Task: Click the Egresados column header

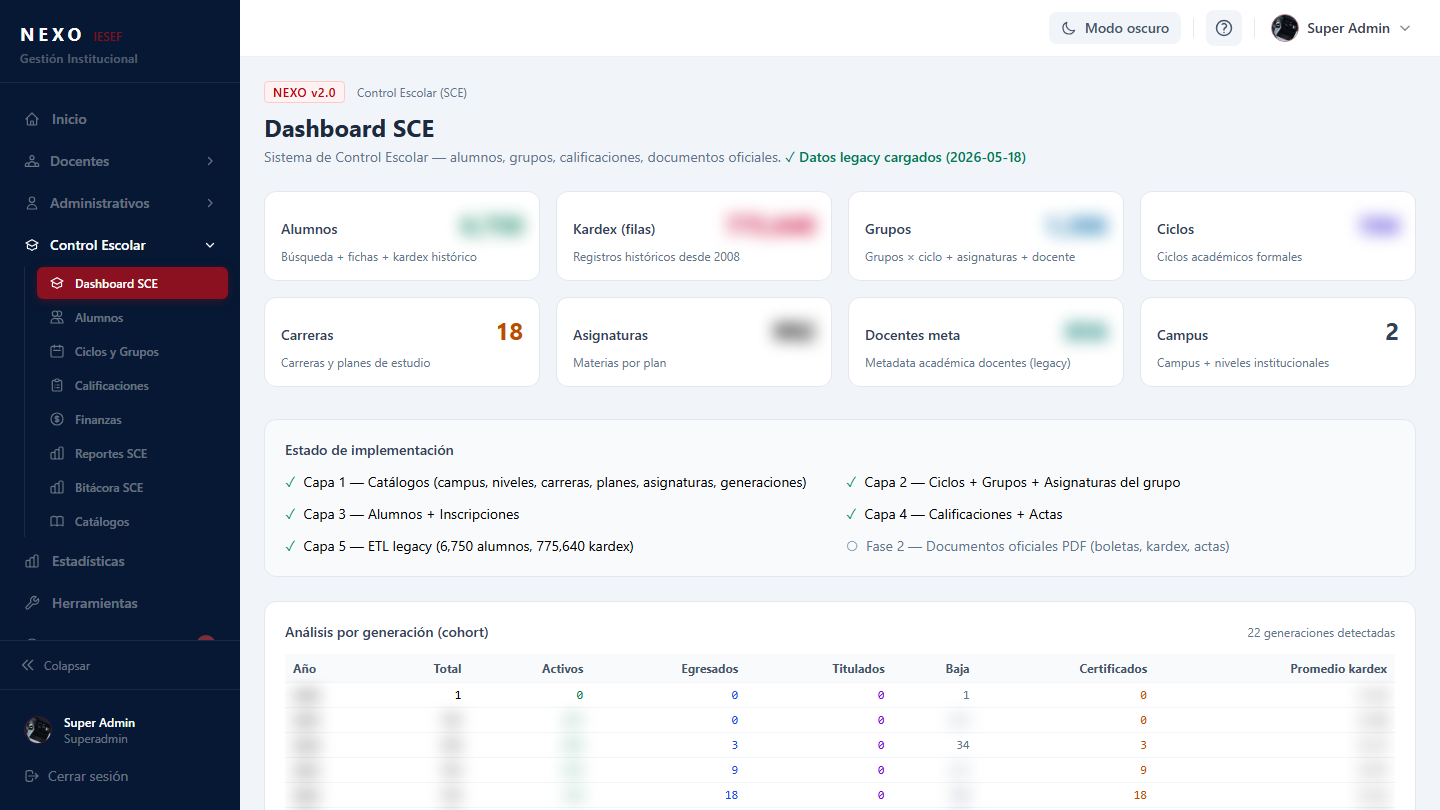Action: point(709,669)
